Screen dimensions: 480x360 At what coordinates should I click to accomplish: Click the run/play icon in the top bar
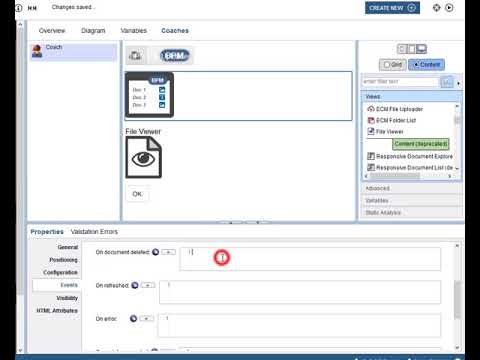coord(449,8)
